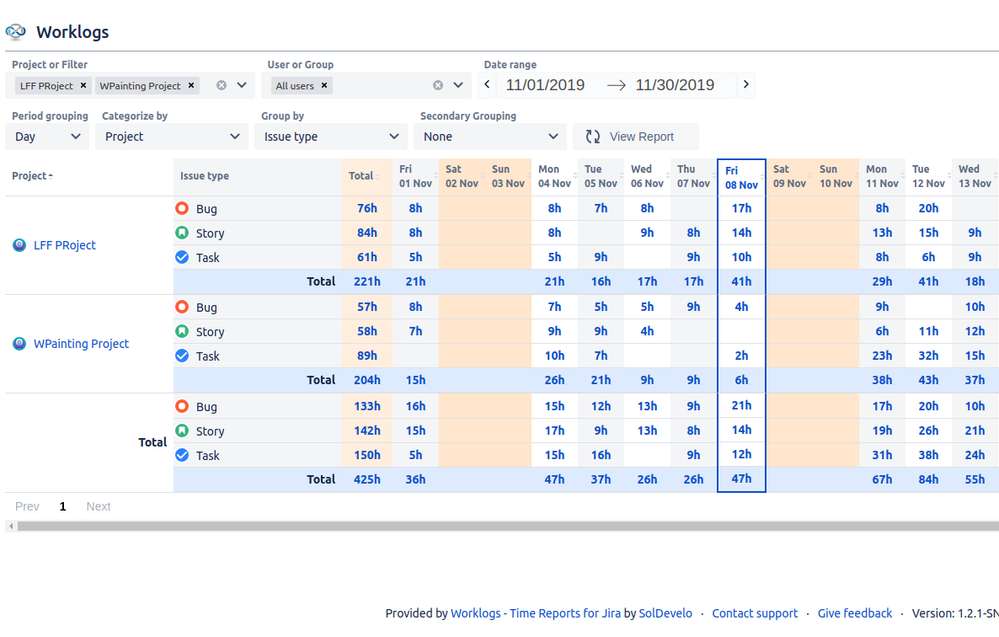The height and width of the screenshot is (637, 999).
Task: Open the Categorize by Project dropdown
Action: click(x=171, y=136)
